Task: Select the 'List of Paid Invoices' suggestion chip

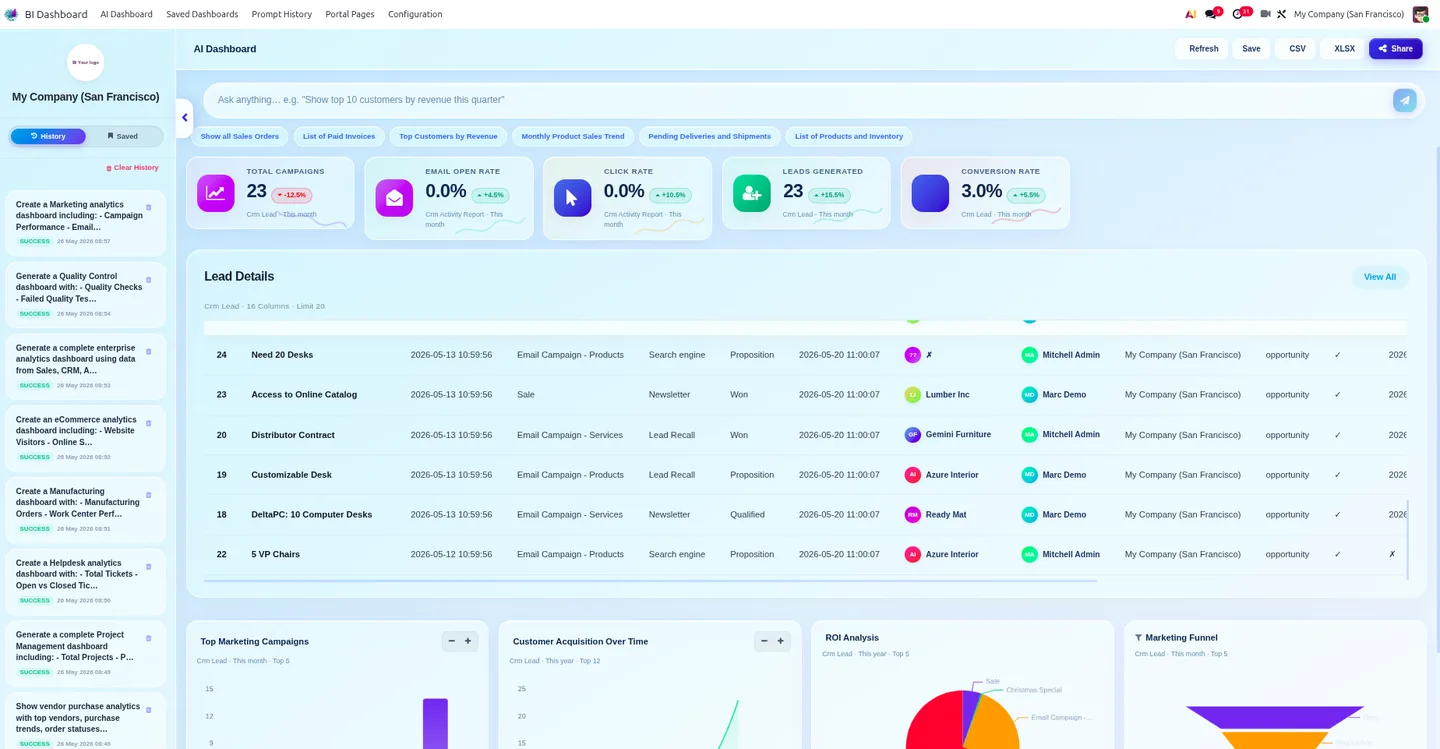Action: pyautogui.click(x=339, y=136)
